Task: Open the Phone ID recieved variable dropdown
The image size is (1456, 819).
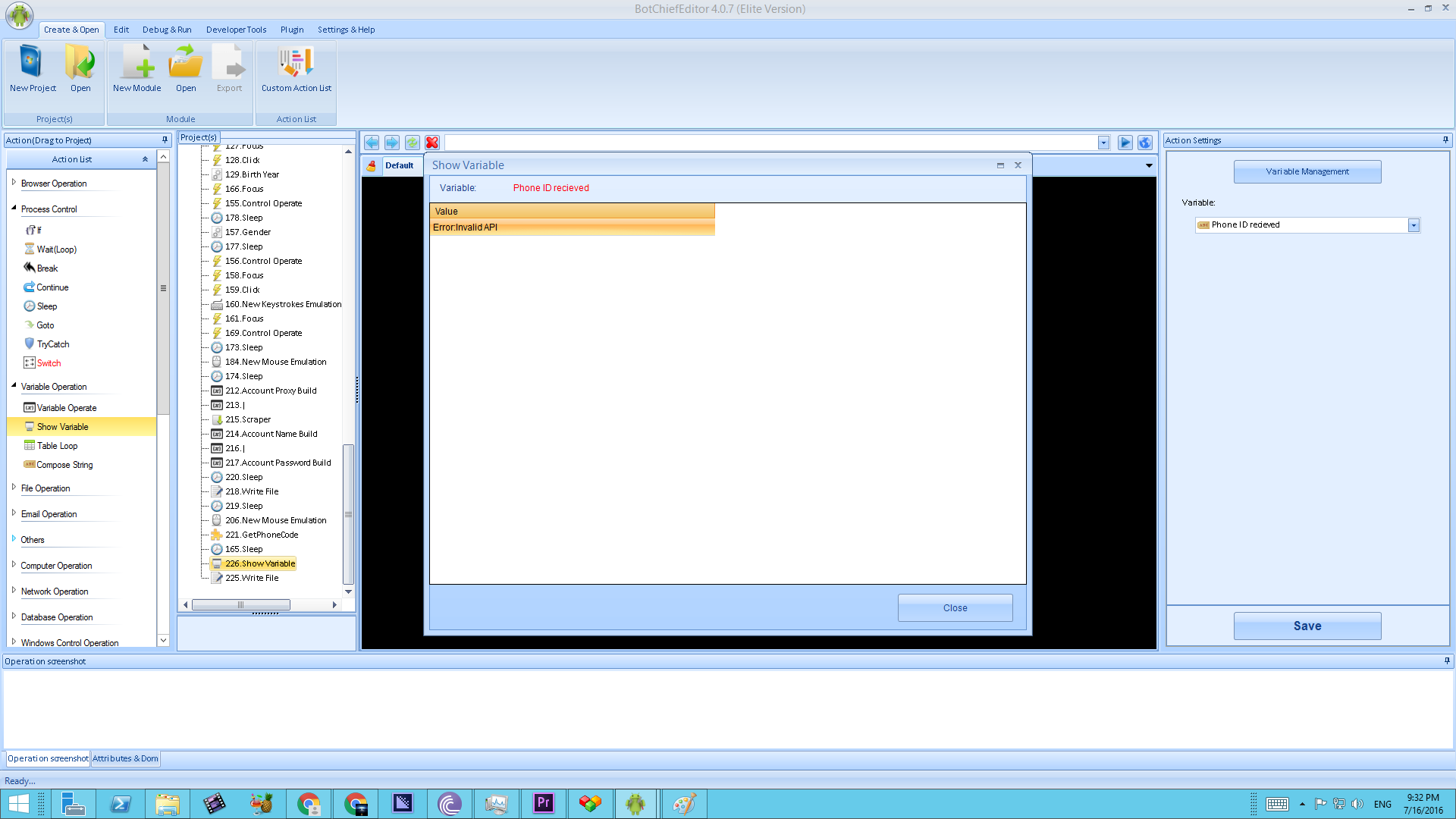Action: point(1414,225)
